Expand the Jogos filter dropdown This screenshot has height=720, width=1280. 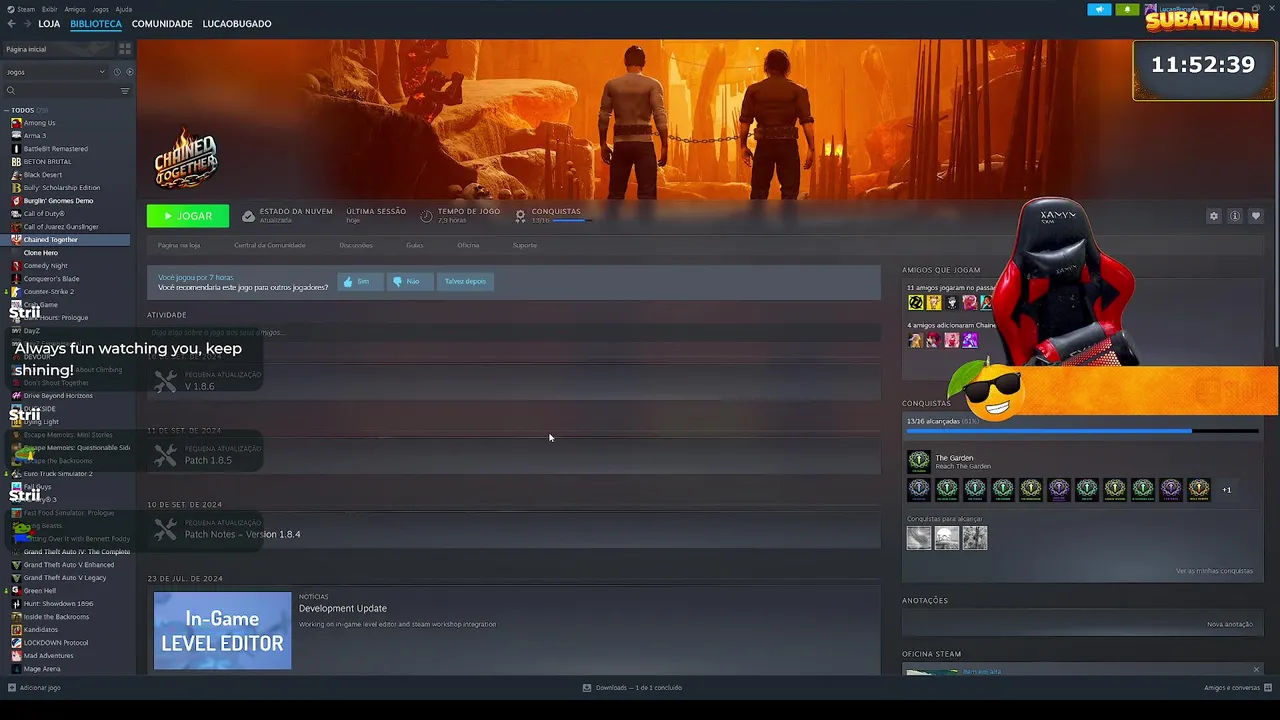point(55,72)
